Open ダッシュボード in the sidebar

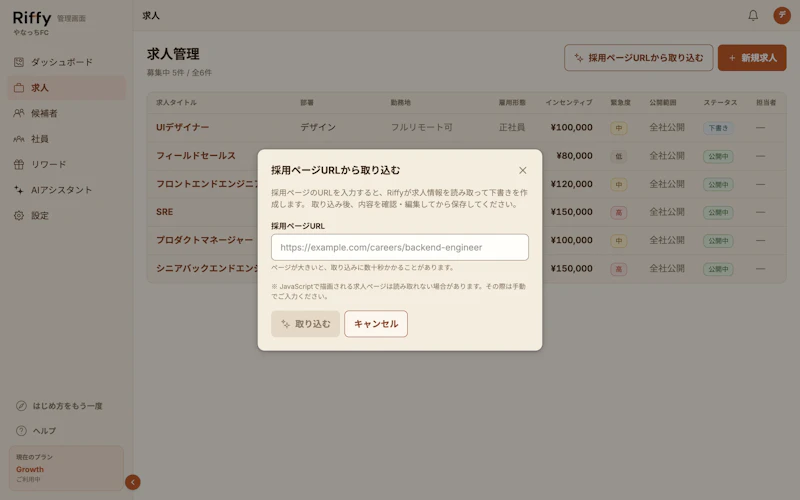66,62
